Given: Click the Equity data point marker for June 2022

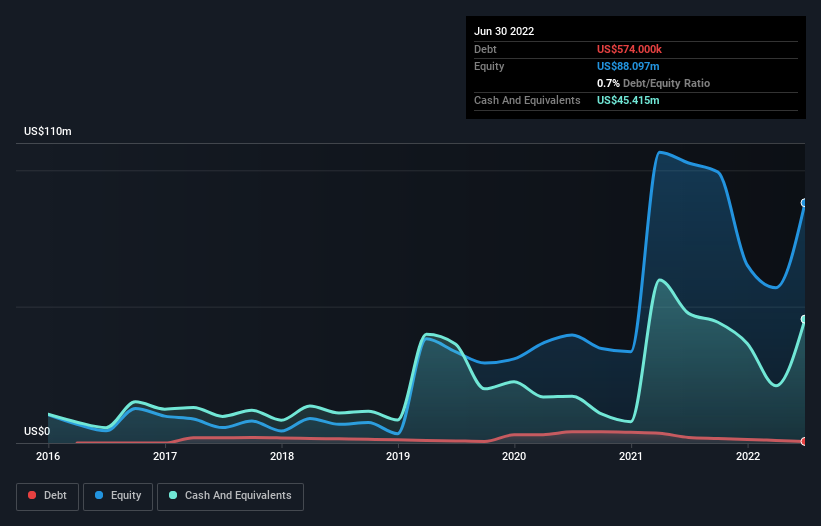Looking at the screenshot, I should coord(804,203).
